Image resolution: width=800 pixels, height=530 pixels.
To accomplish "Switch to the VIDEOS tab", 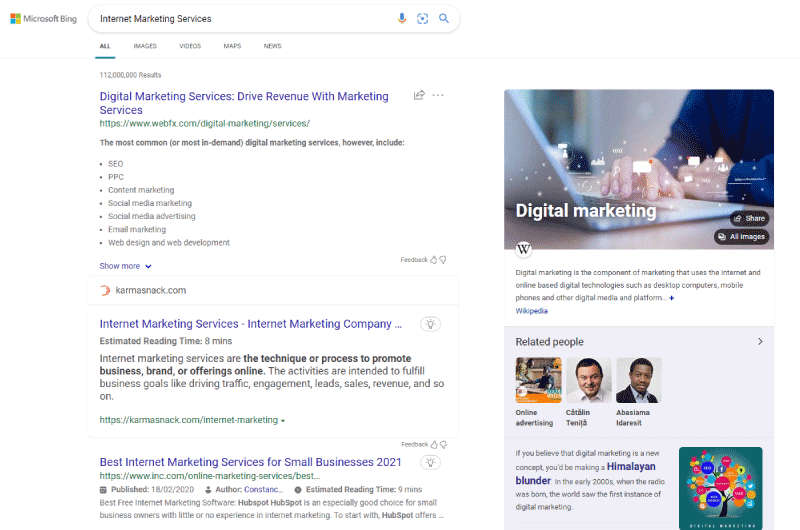I will click(190, 46).
